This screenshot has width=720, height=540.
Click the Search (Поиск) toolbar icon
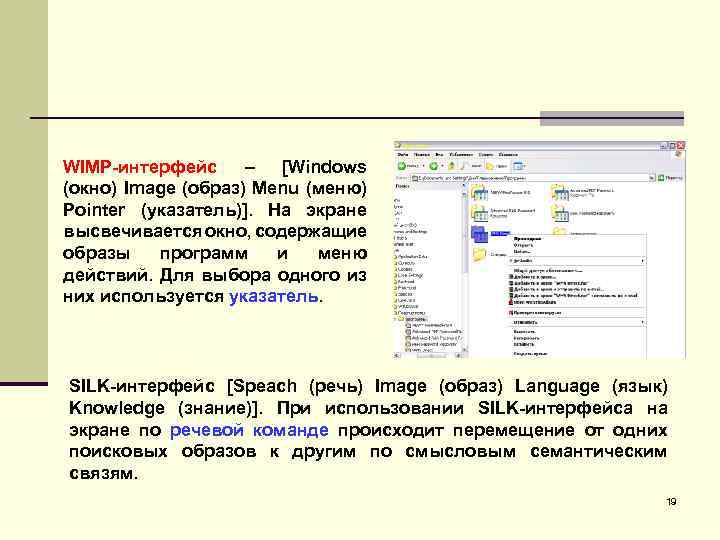465,166
